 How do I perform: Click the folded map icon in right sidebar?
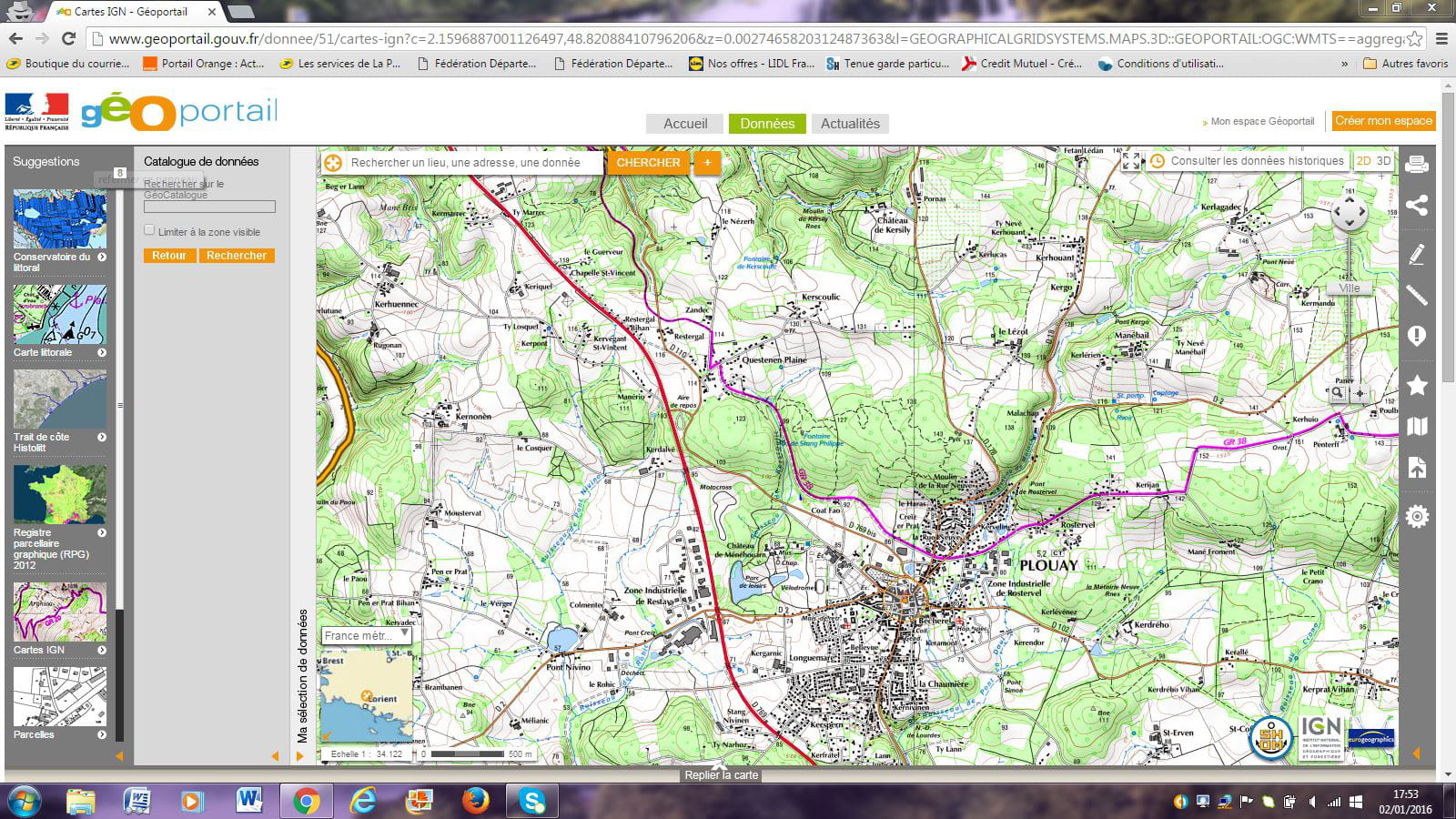coord(1417,426)
